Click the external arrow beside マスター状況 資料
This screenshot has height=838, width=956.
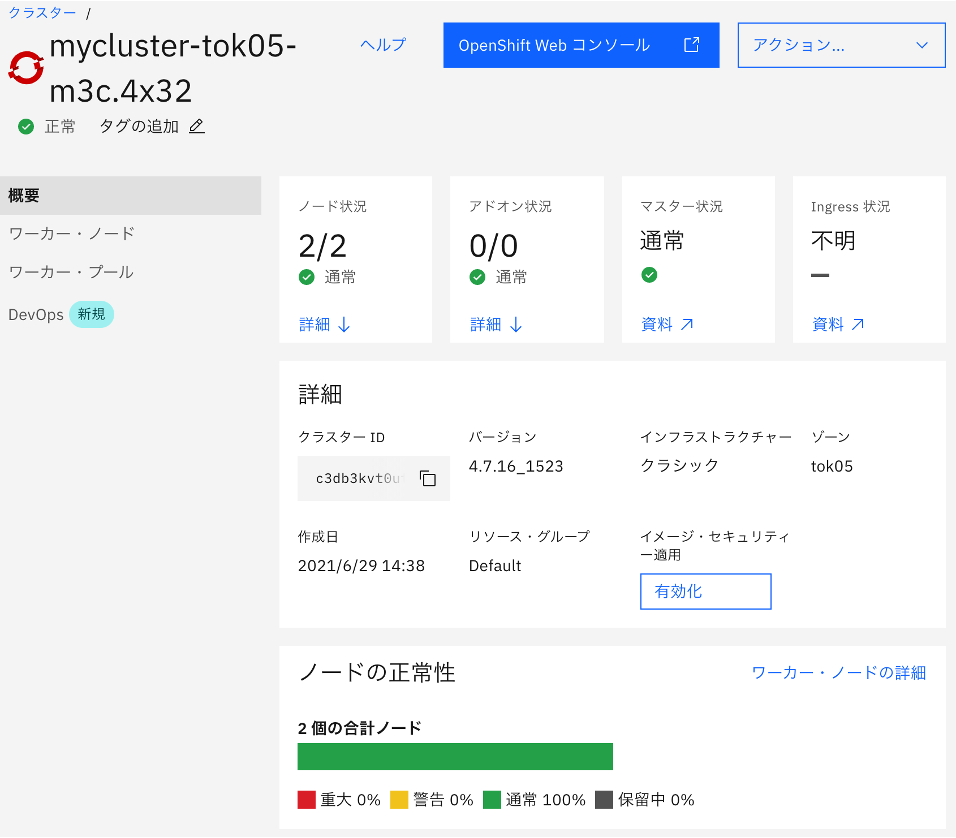pos(687,324)
